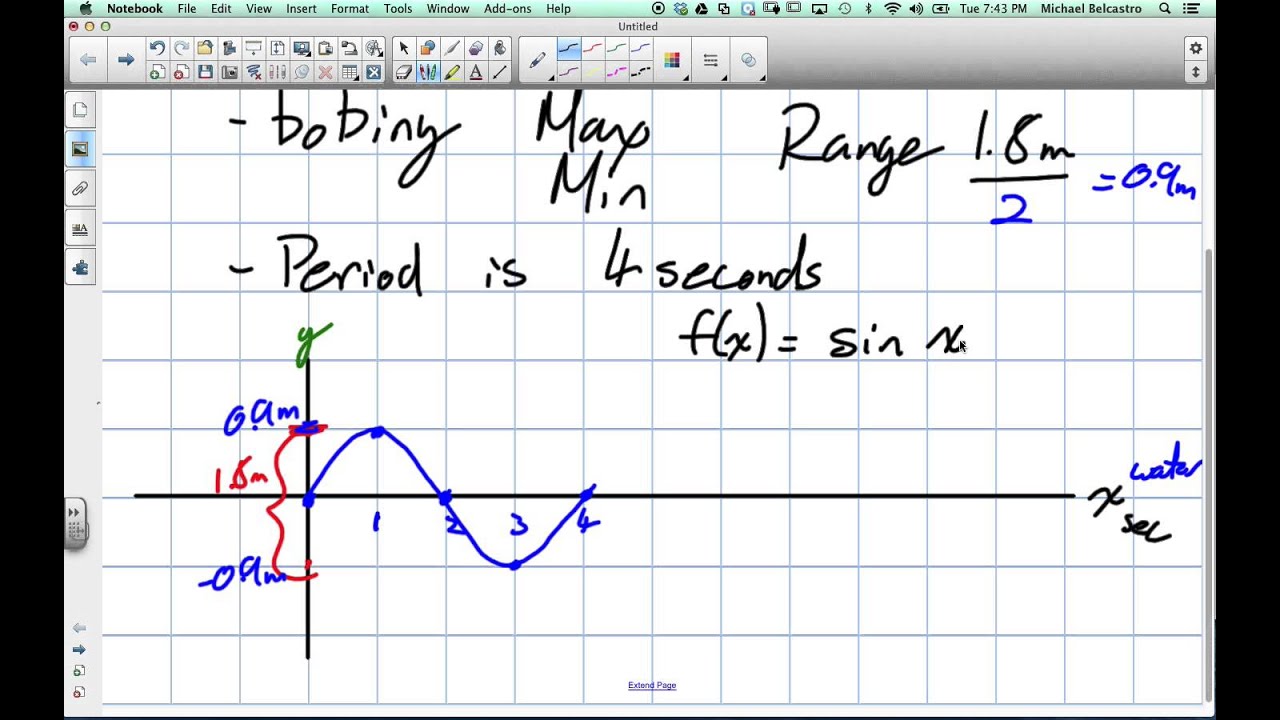1280x720 pixels.
Task: Open the measurement tools compass icon
Action: (373, 48)
